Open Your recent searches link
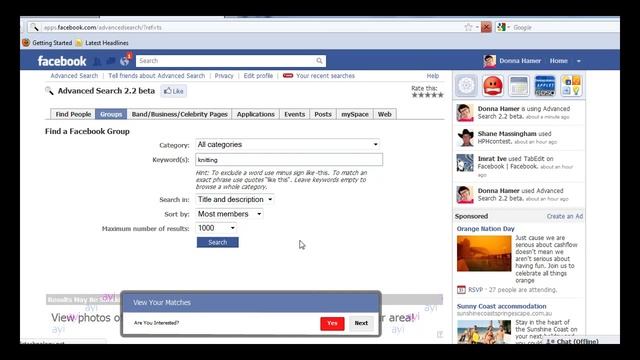The width and height of the screenshot is (640, 360). coord(325,76)
